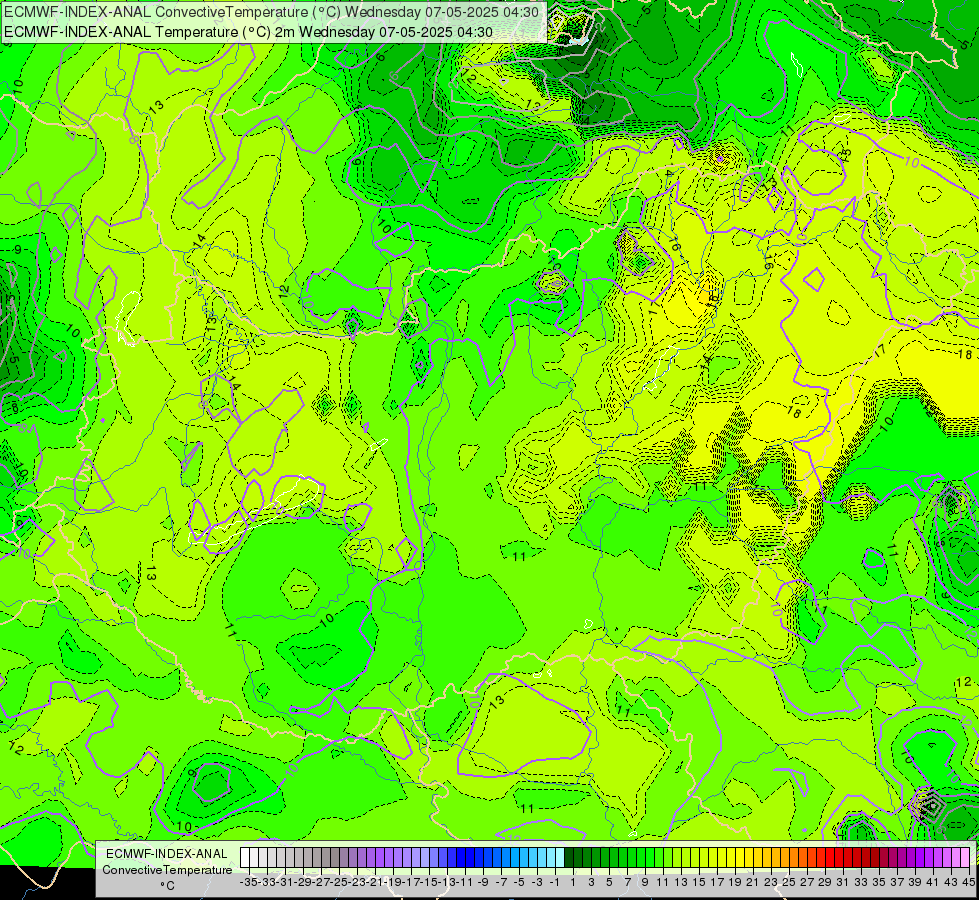Viewport: 979px width, 900px height.
Task: Click legend scale number 11
Action: pos(663,882)
